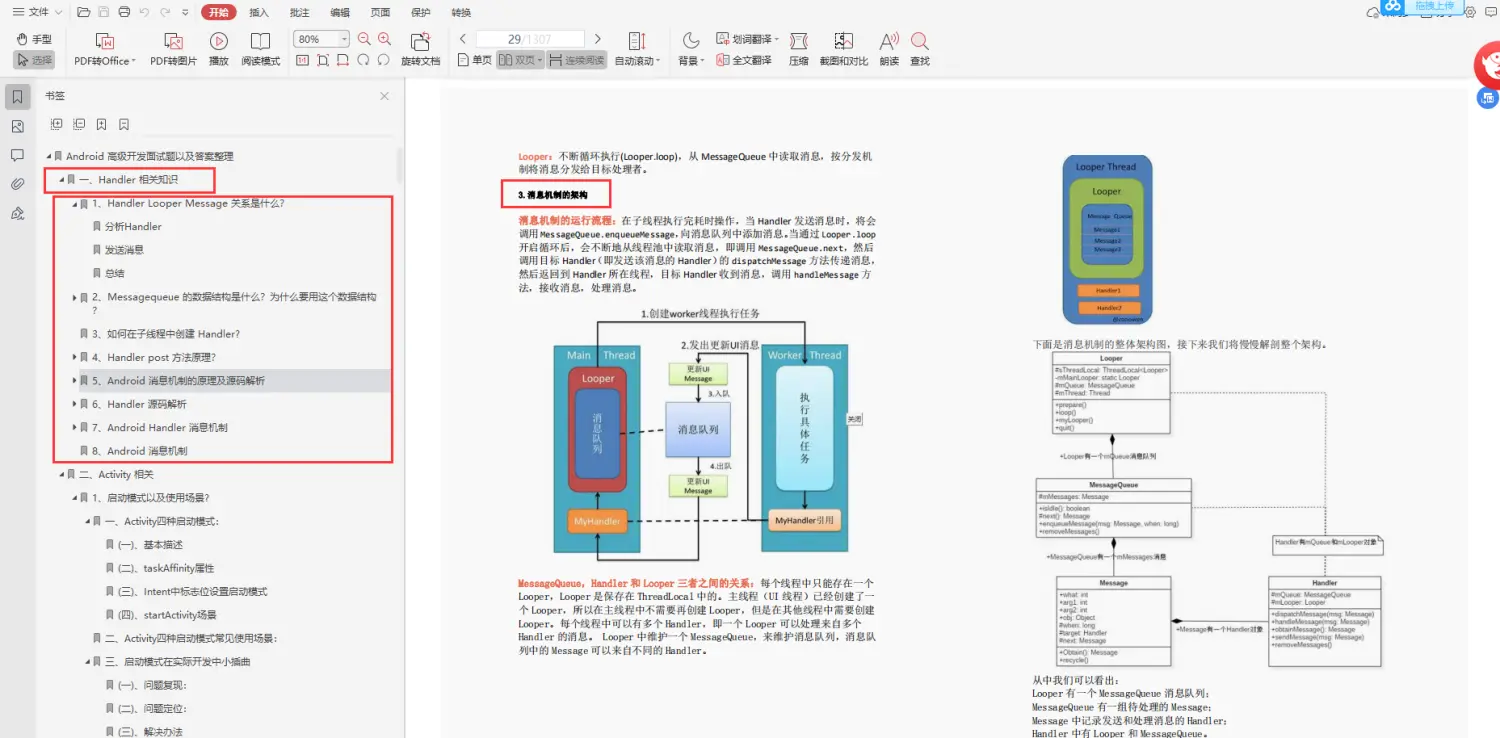The height and width of the screenshot is (738, 1500).
Task: Toggle 连续阅读 continuous reading
Action: pyautogui.click(x=577, y=60)
